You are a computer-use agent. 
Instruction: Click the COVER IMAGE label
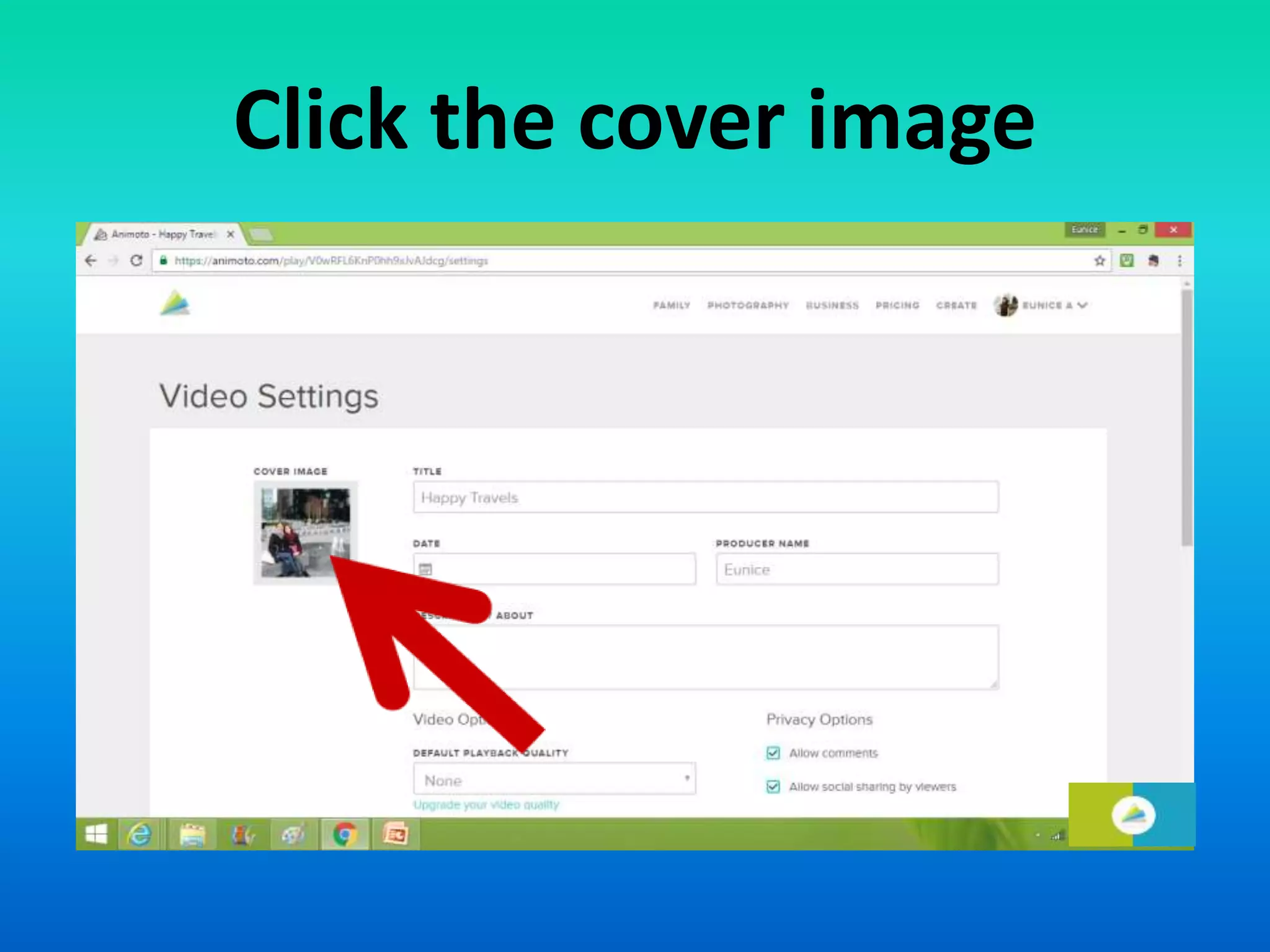[x=290, y=472]
